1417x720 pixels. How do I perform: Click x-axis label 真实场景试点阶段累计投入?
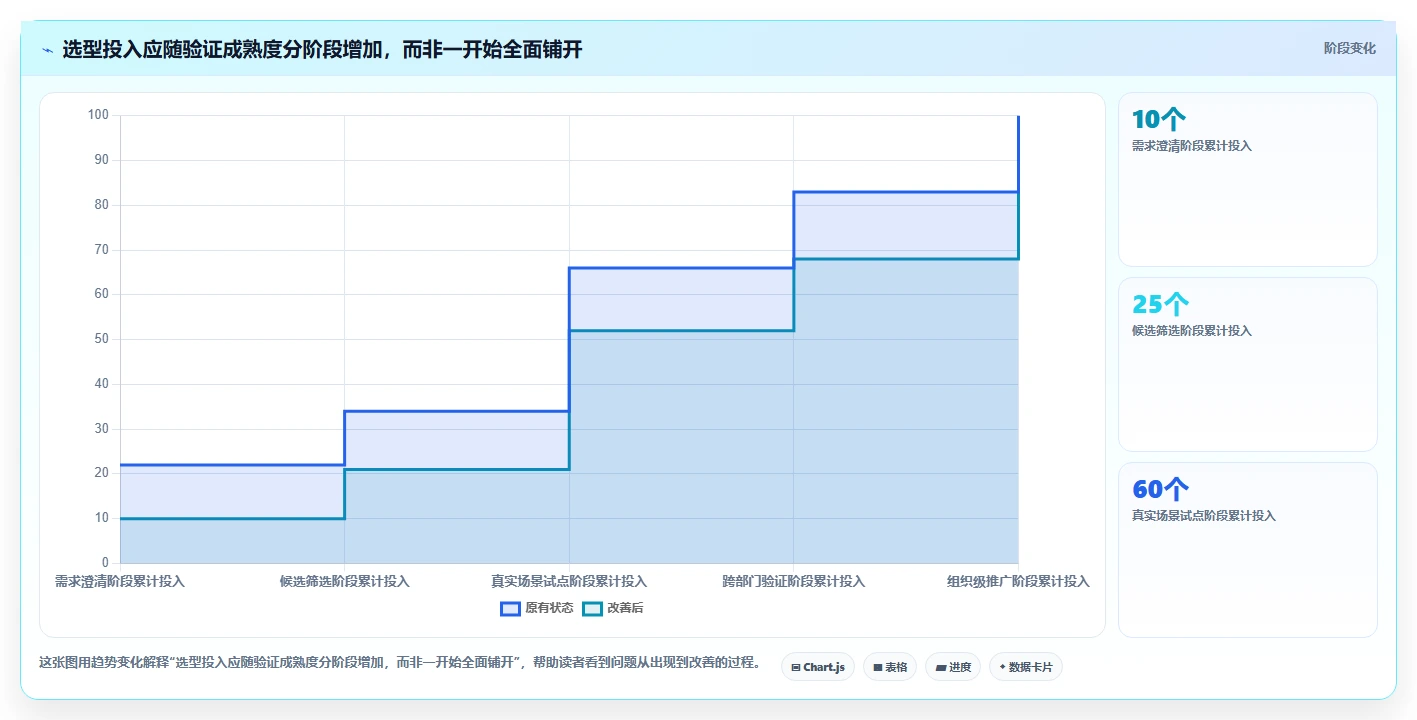pyautogui.click(x=569, y=581)
